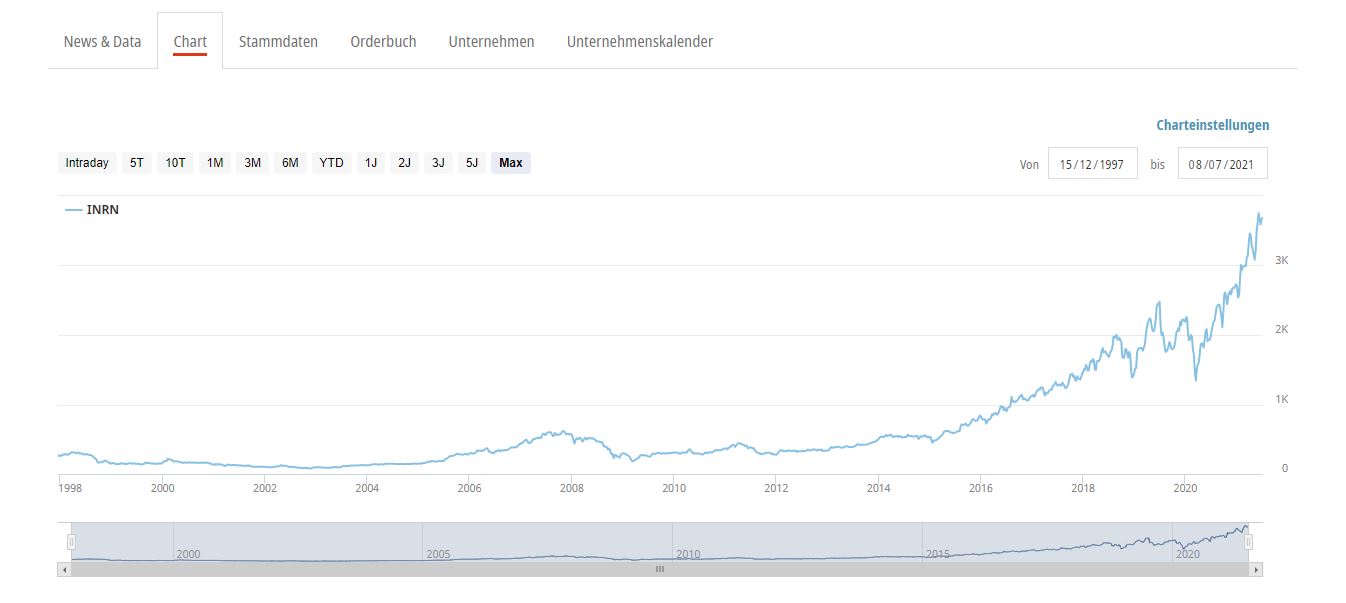This screenshot has width=1346, height=603.
Task: Open the Orderbuch tab
Action: click(x=383, y=42)
